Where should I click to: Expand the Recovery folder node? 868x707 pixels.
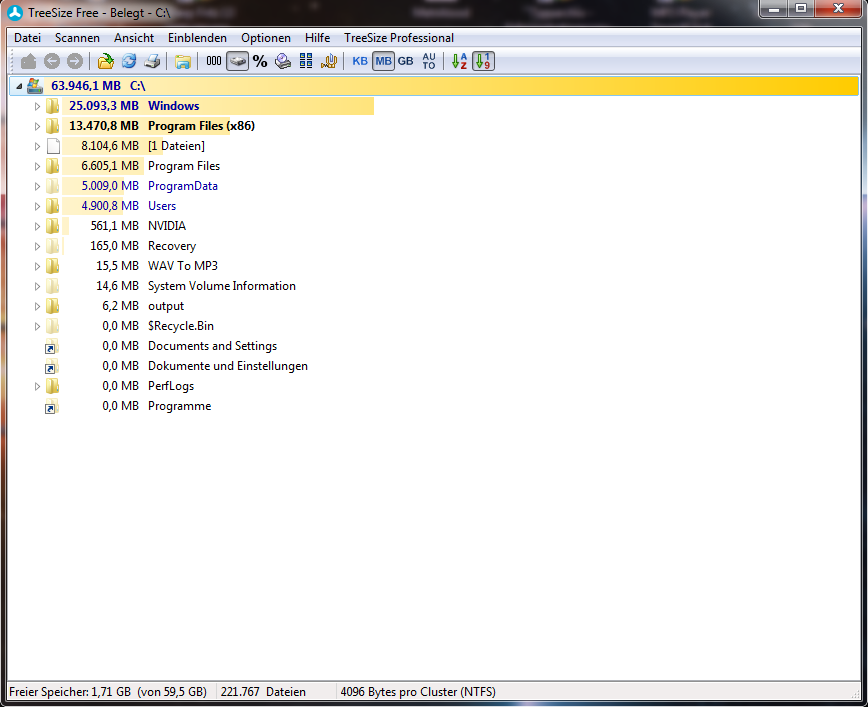point(37,246)
